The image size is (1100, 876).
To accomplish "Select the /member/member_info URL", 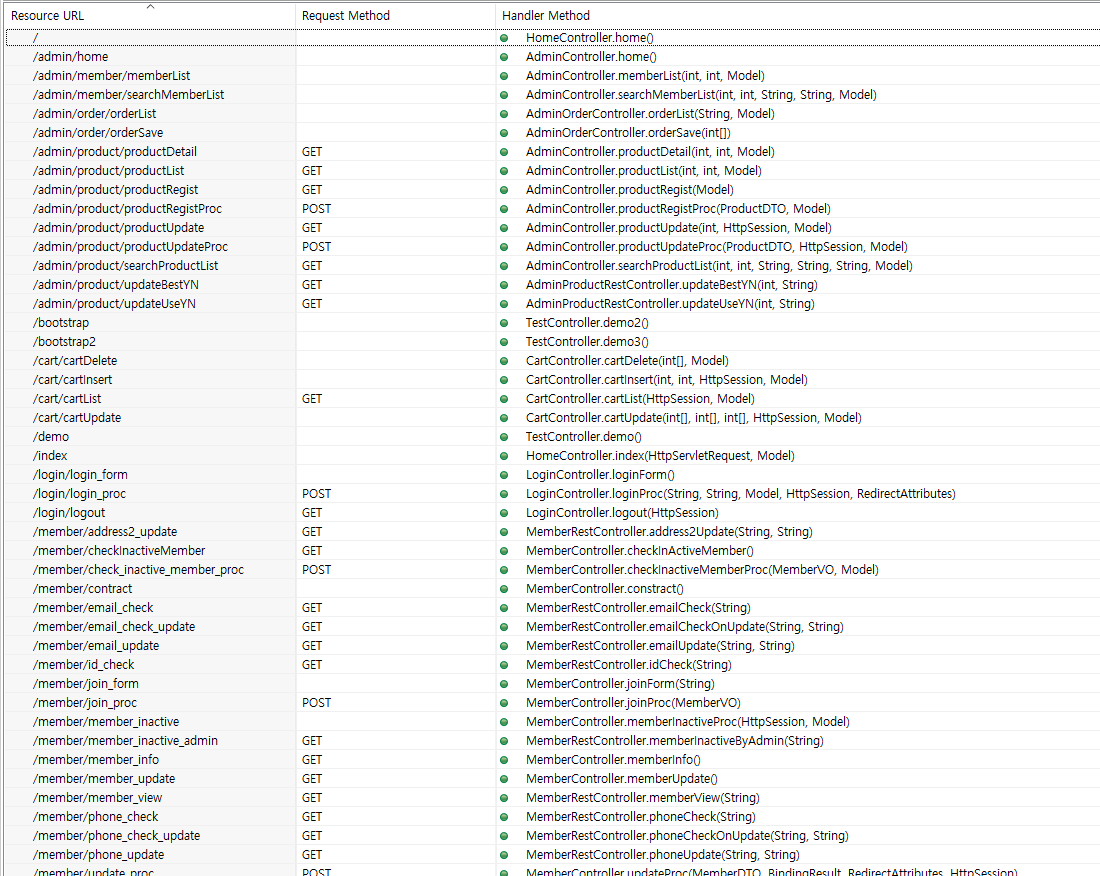I will (95, 760).
